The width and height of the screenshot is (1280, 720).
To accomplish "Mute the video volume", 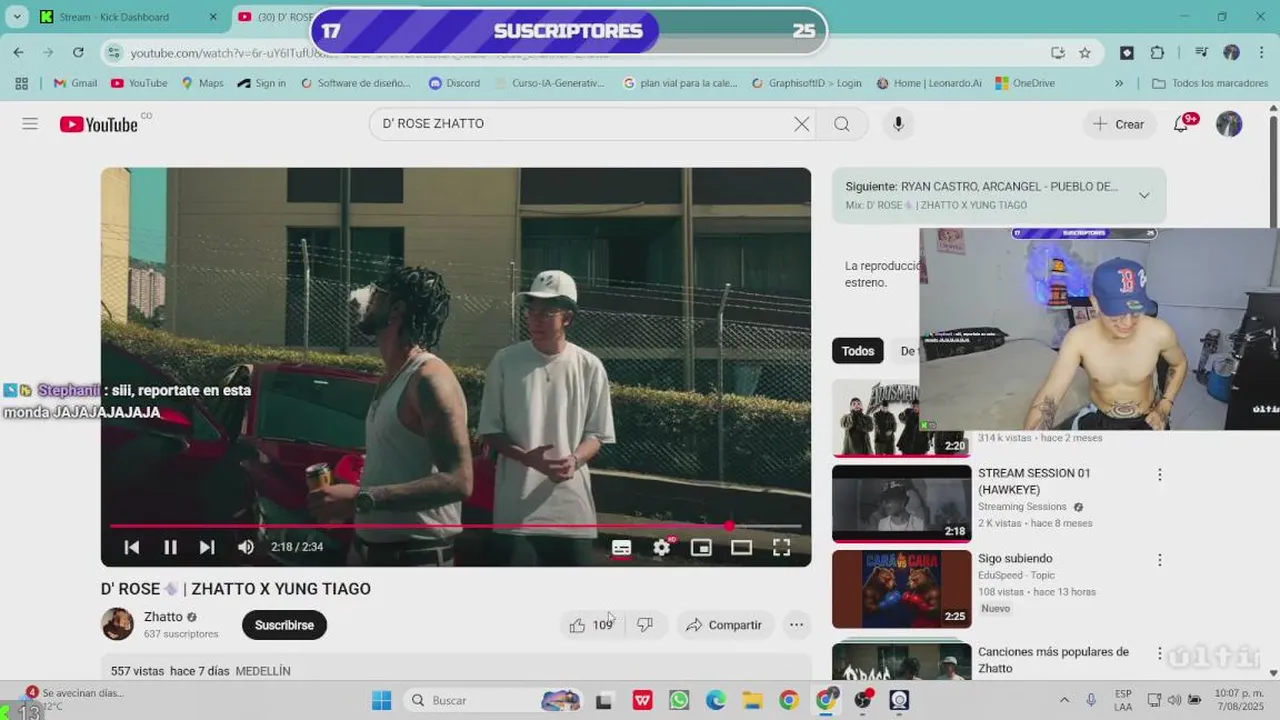I will (x=246, y=547).
